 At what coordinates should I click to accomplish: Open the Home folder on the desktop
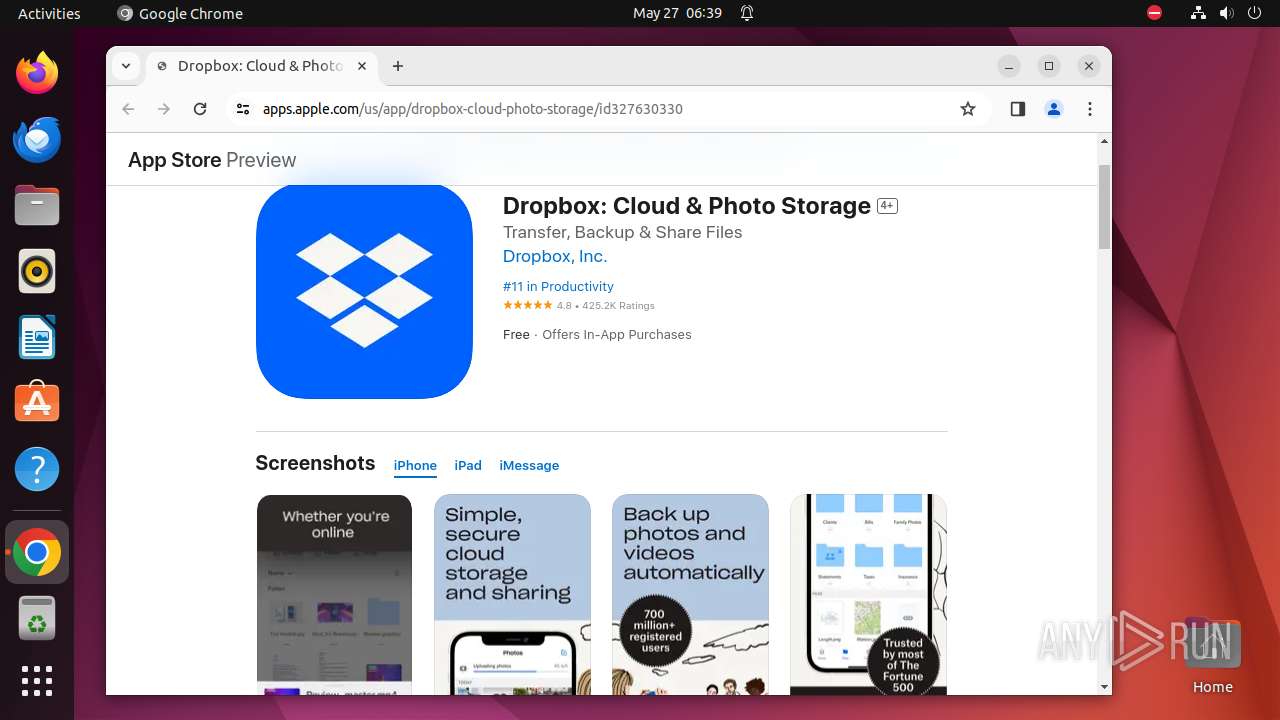[x=1212, y=656]
